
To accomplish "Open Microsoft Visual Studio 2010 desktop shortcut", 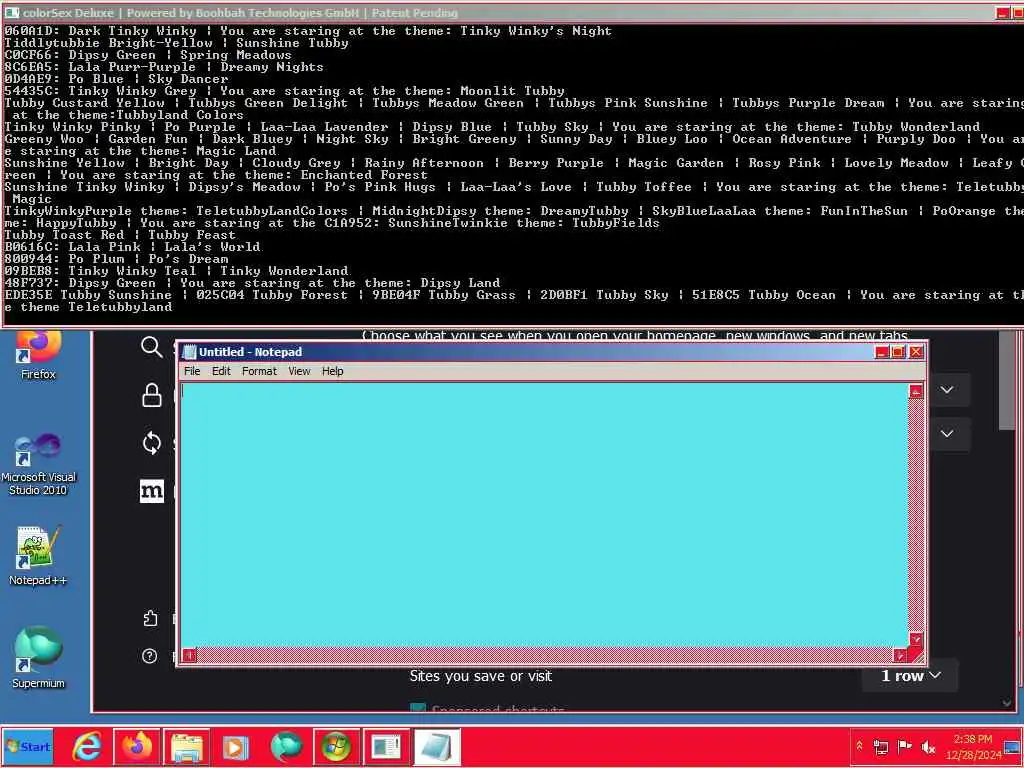I will (38, 464).
